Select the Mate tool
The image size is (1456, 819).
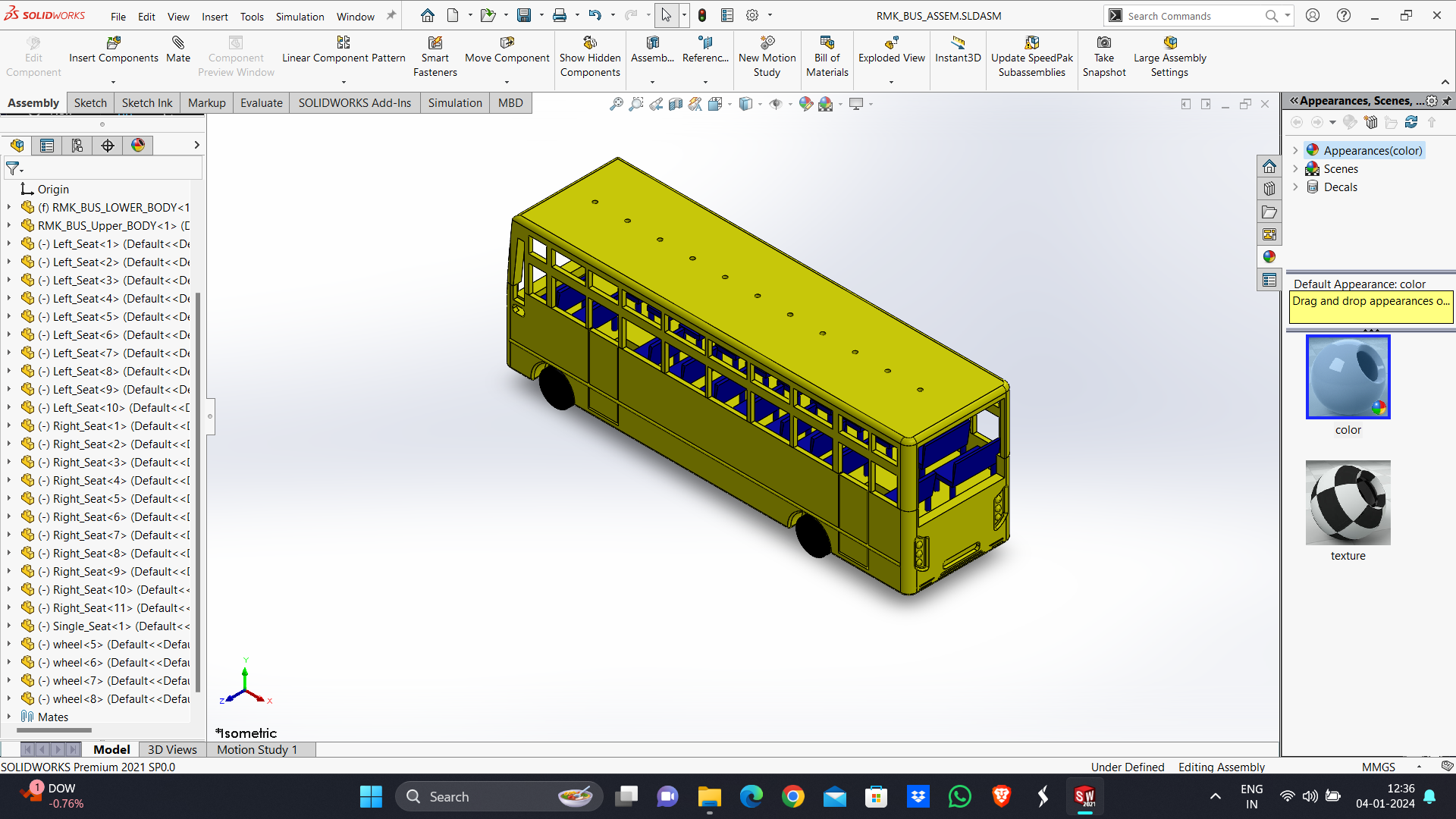[x=178, y=43]
